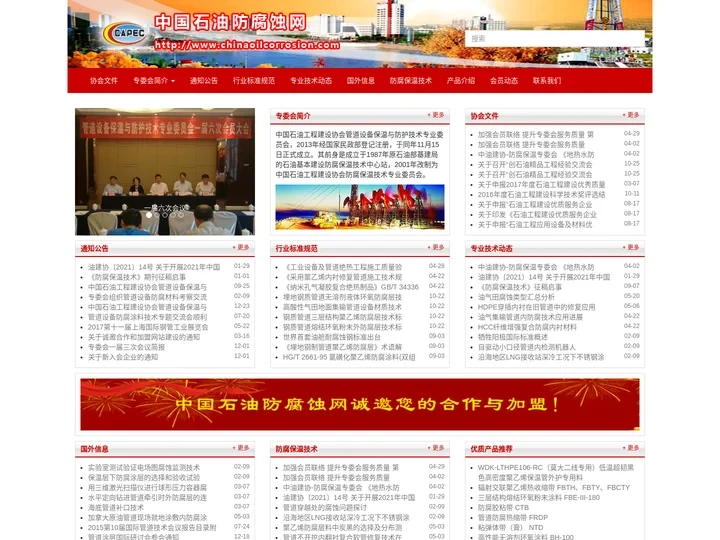Open 专委会组织管道设备防腐材料考察交流 notice
This screenshot has width=720, height=540.
pos(147,297)
